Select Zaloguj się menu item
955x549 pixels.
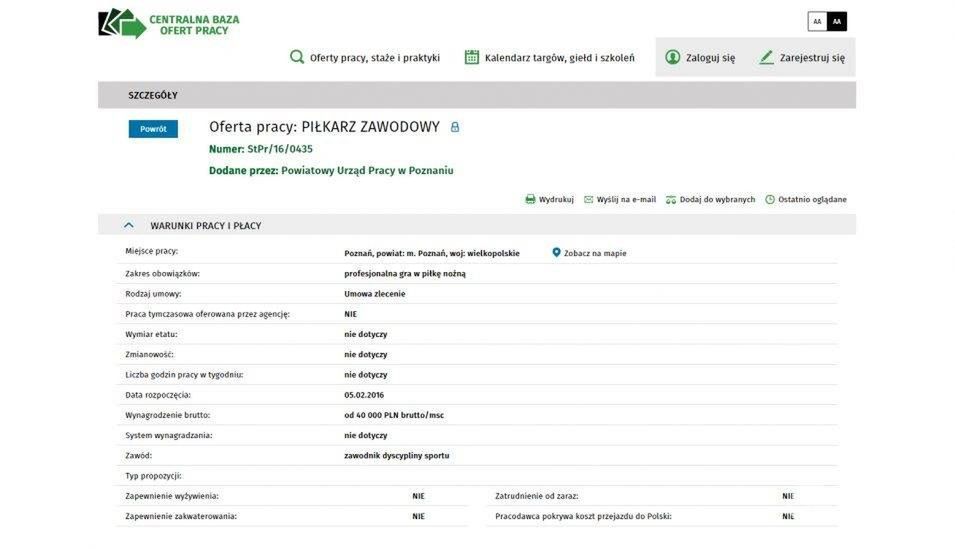[710, 58]
